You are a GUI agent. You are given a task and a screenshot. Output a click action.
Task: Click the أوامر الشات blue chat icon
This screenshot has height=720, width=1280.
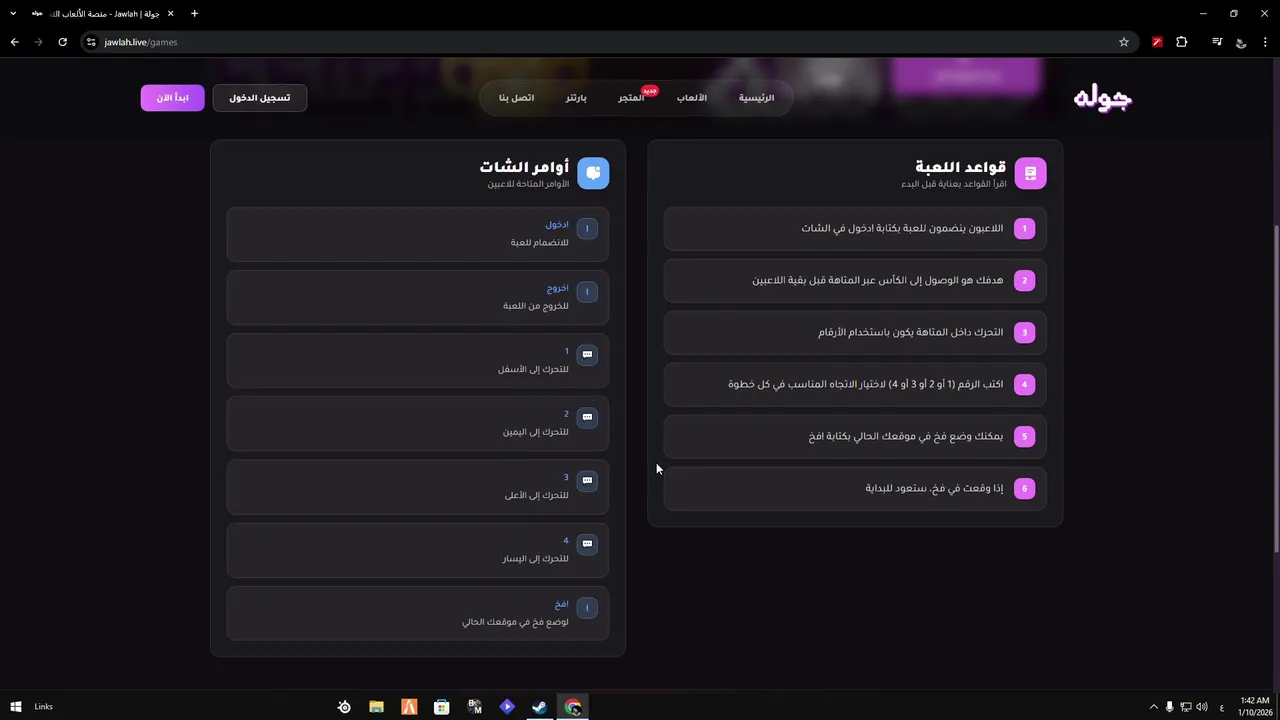tap(593, 173)
